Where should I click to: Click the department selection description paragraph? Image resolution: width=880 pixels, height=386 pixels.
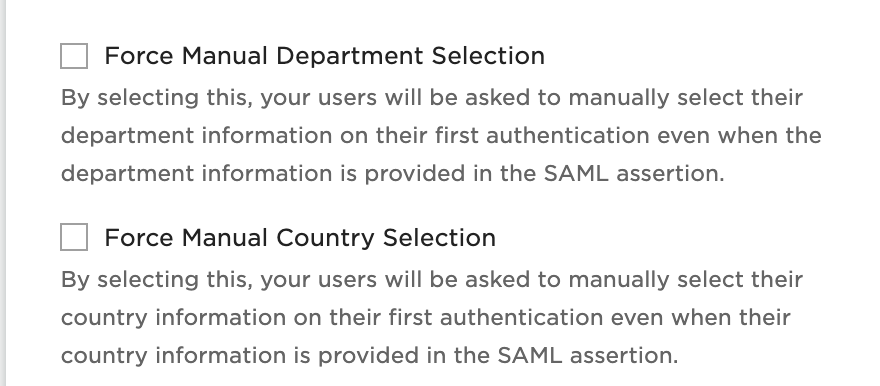[441, 135]
